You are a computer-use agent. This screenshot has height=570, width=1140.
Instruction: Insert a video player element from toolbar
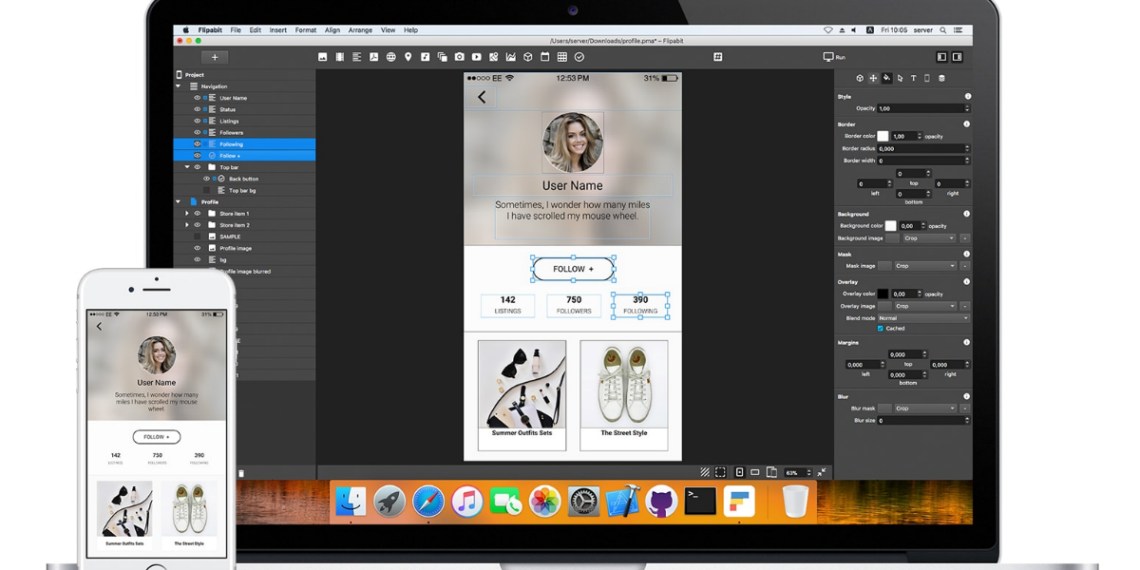click(x=476, y=57)
